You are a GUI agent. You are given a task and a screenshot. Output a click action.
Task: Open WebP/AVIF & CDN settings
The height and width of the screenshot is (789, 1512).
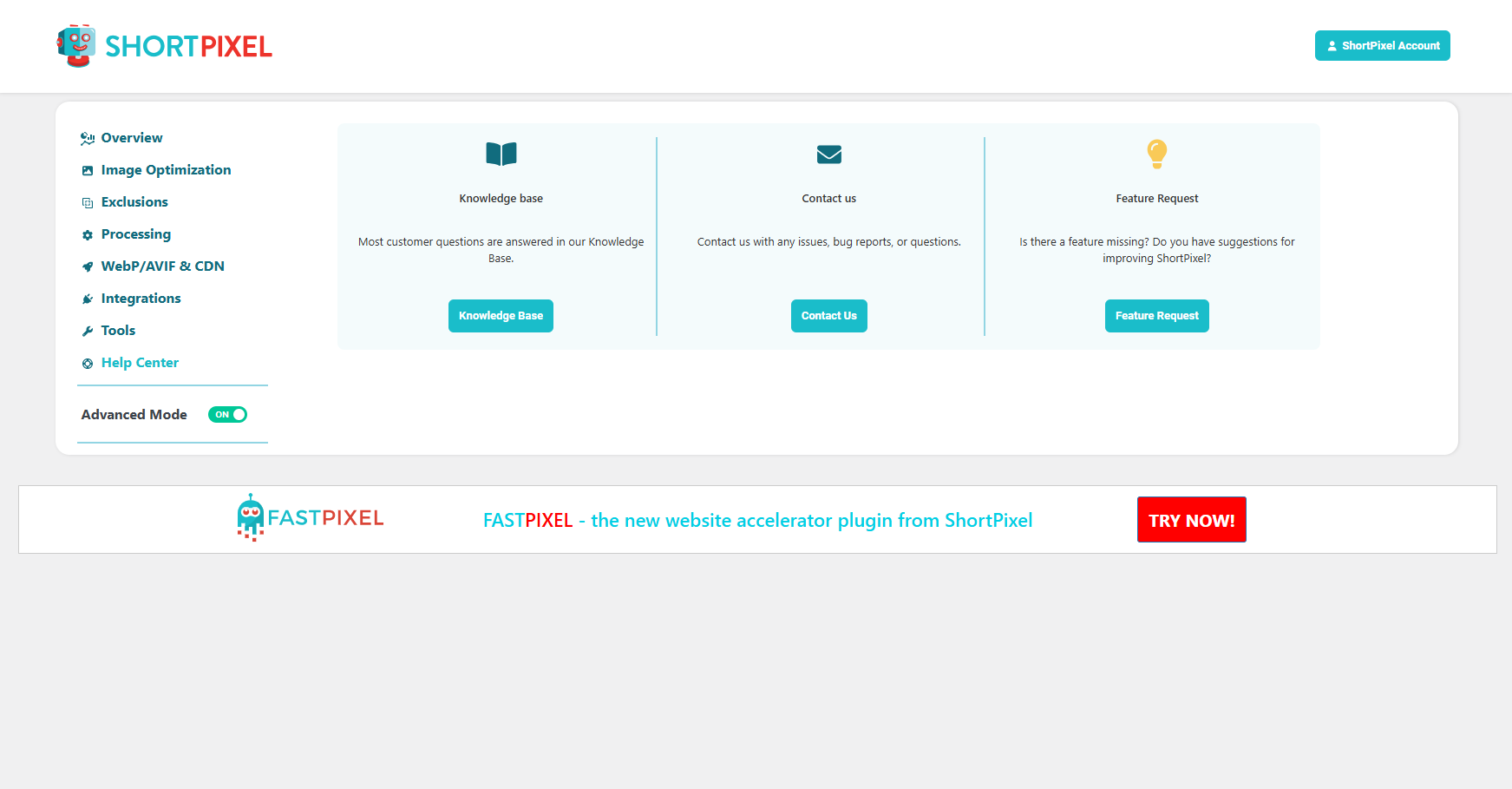pos(163,266)
